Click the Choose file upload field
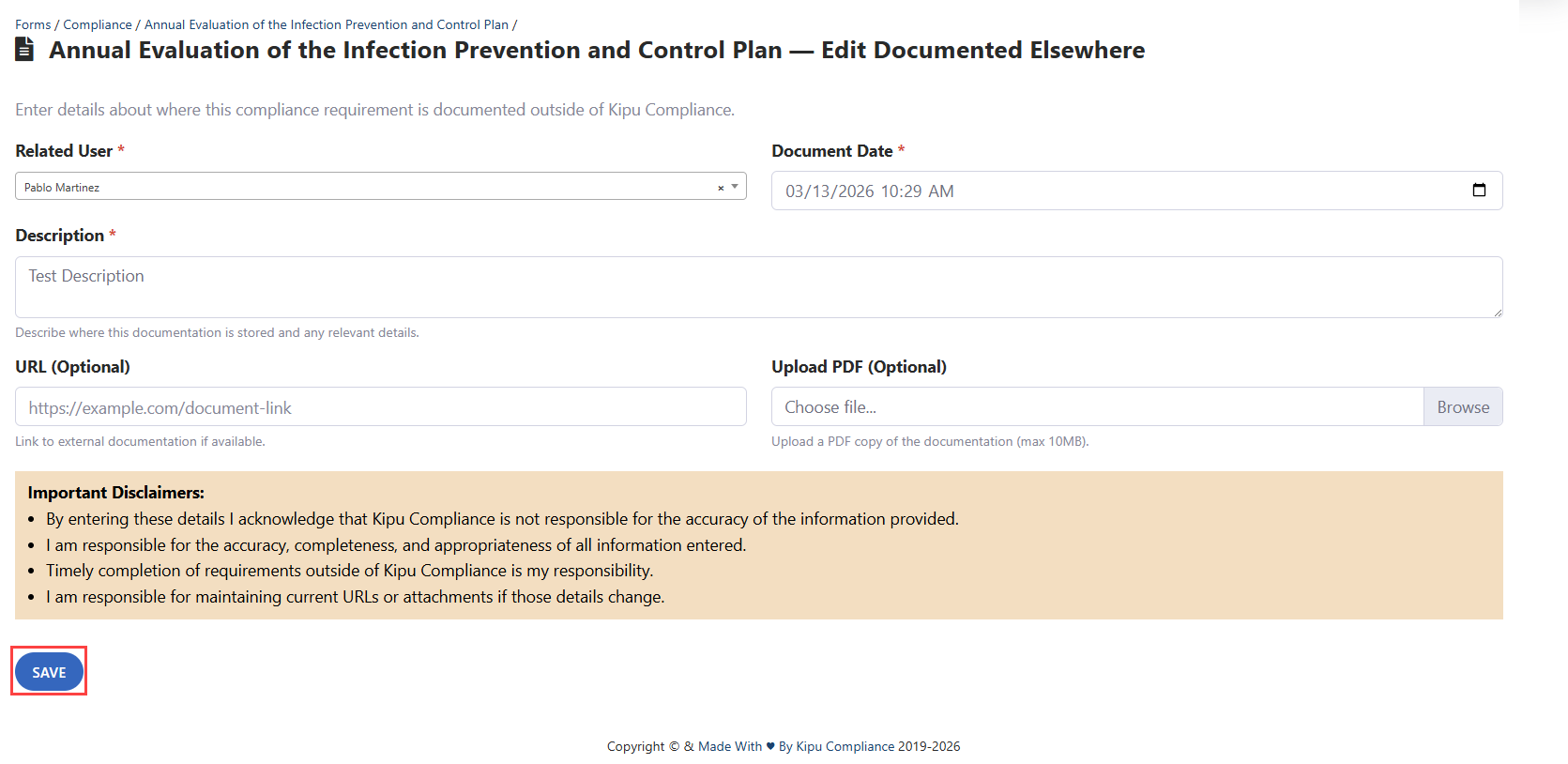The height and width of the screenshot is (764, 1568). [x=1096, y=407]
